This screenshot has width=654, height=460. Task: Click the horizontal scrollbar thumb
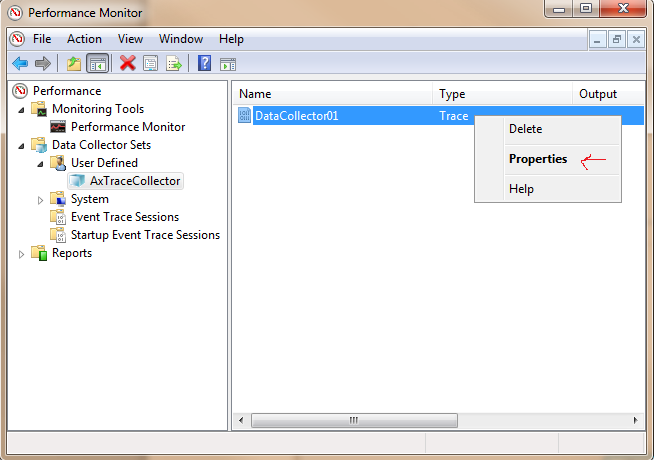[352, 420]
